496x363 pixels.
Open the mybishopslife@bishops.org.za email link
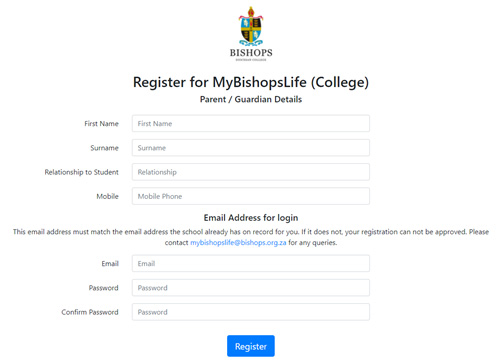pyautogui.click(x=238, y=243)
